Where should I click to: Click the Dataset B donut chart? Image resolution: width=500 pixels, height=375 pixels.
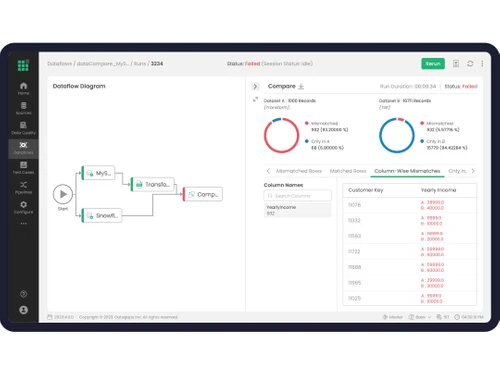[x=397, y=135]
